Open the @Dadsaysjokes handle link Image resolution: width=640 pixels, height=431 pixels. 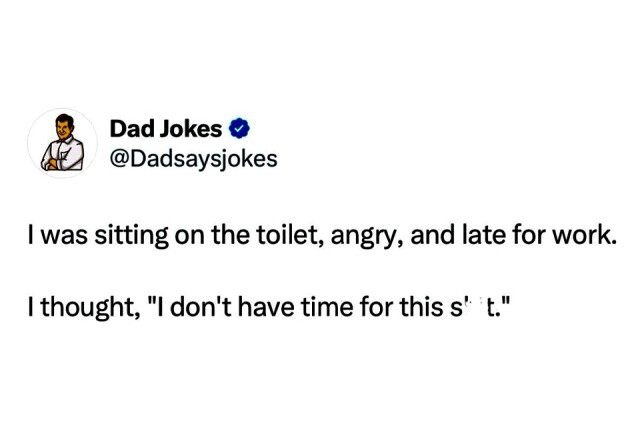click(x=193, y=159)
